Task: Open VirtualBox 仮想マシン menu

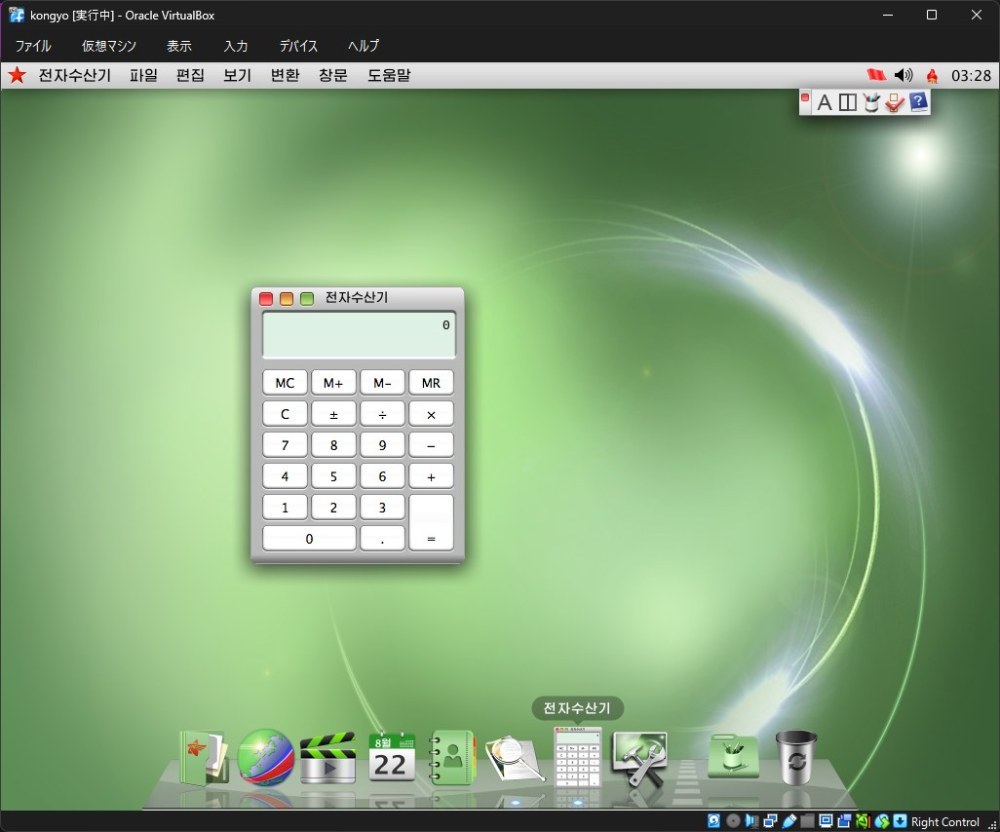Action: (x=109, y=46)
